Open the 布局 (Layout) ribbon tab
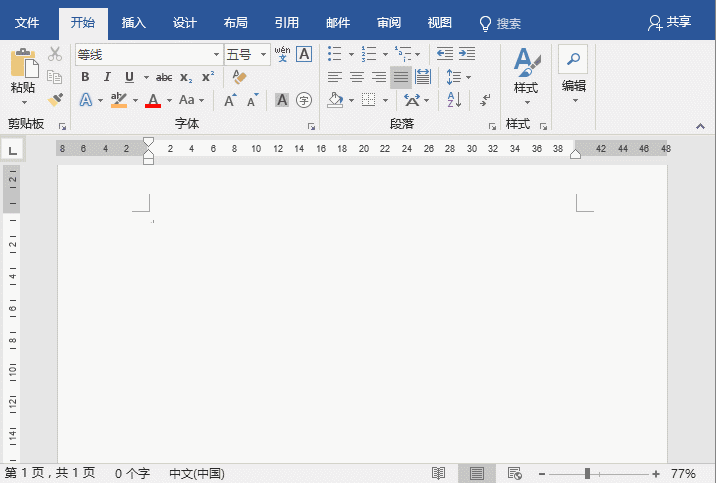The image size is (716, 483). click(x=236, y=22)
